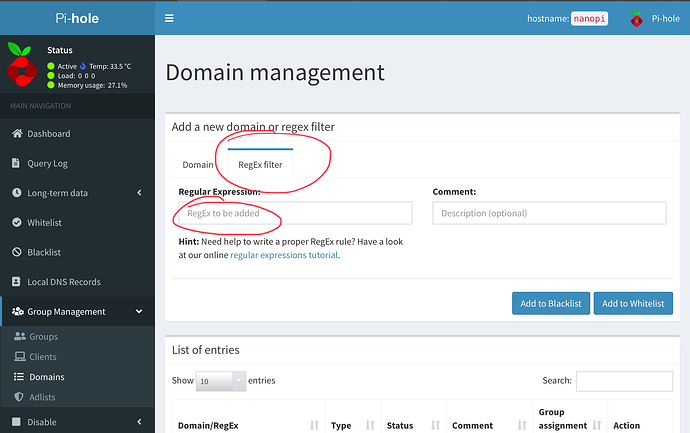Viewport: 690px width, 433px height.
Task: Sort by the Comment column arrows
Action: [x=522, y=425]
